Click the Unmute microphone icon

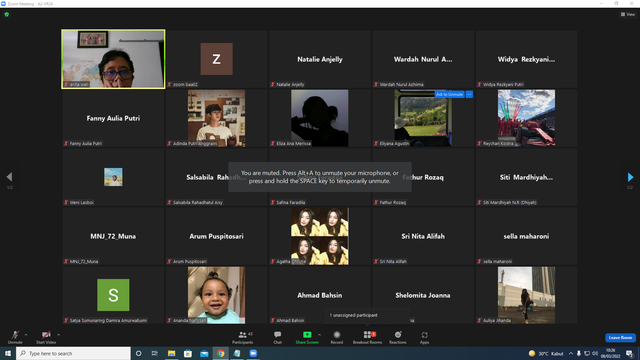(x=15, y=335)
